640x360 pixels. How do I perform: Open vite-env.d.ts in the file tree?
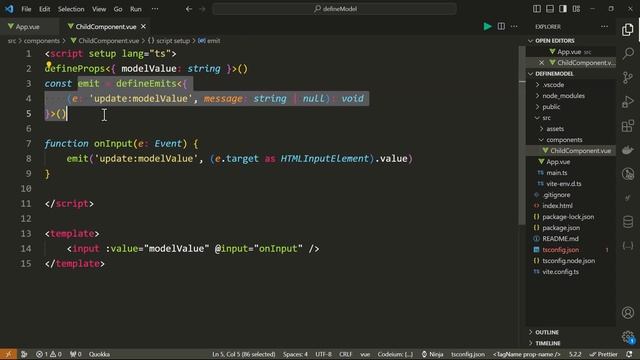coord(564,184)
